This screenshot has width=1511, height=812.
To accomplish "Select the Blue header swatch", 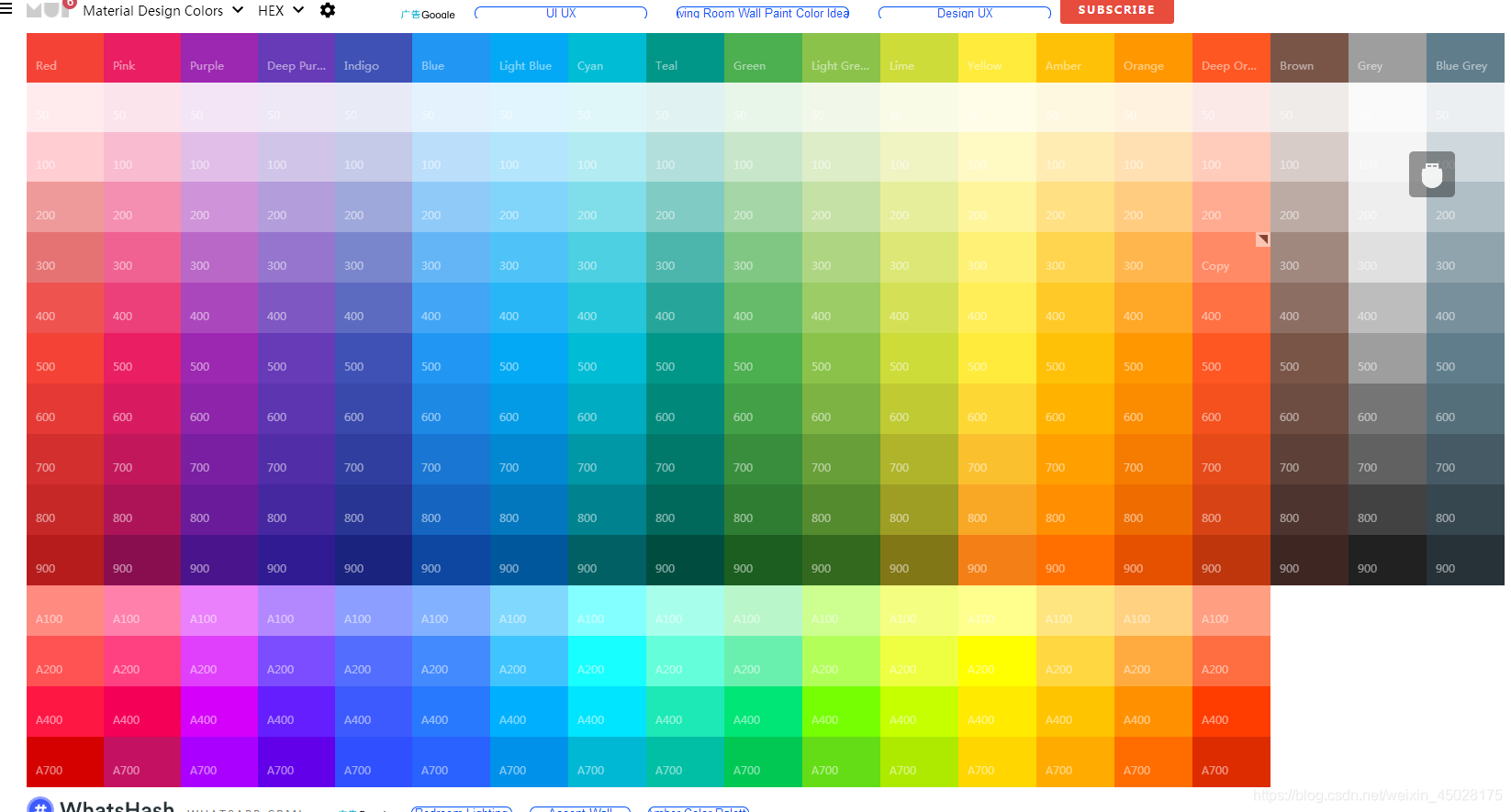I will point(451,58).
